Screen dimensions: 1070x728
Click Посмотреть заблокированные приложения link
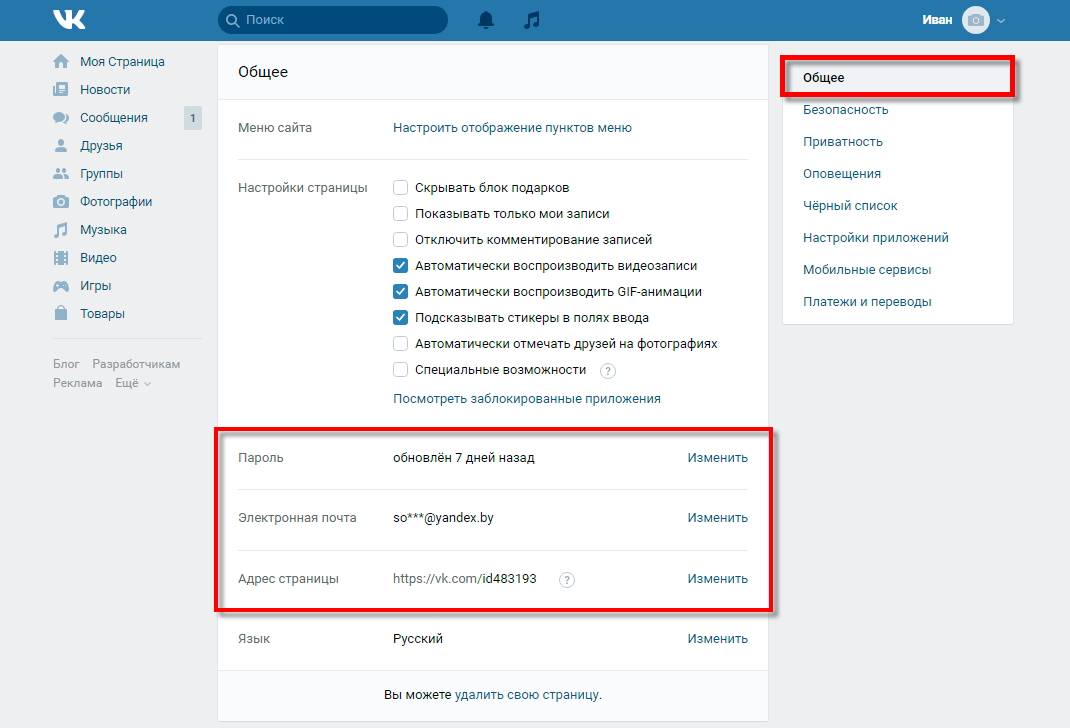[x=527, y=398]
